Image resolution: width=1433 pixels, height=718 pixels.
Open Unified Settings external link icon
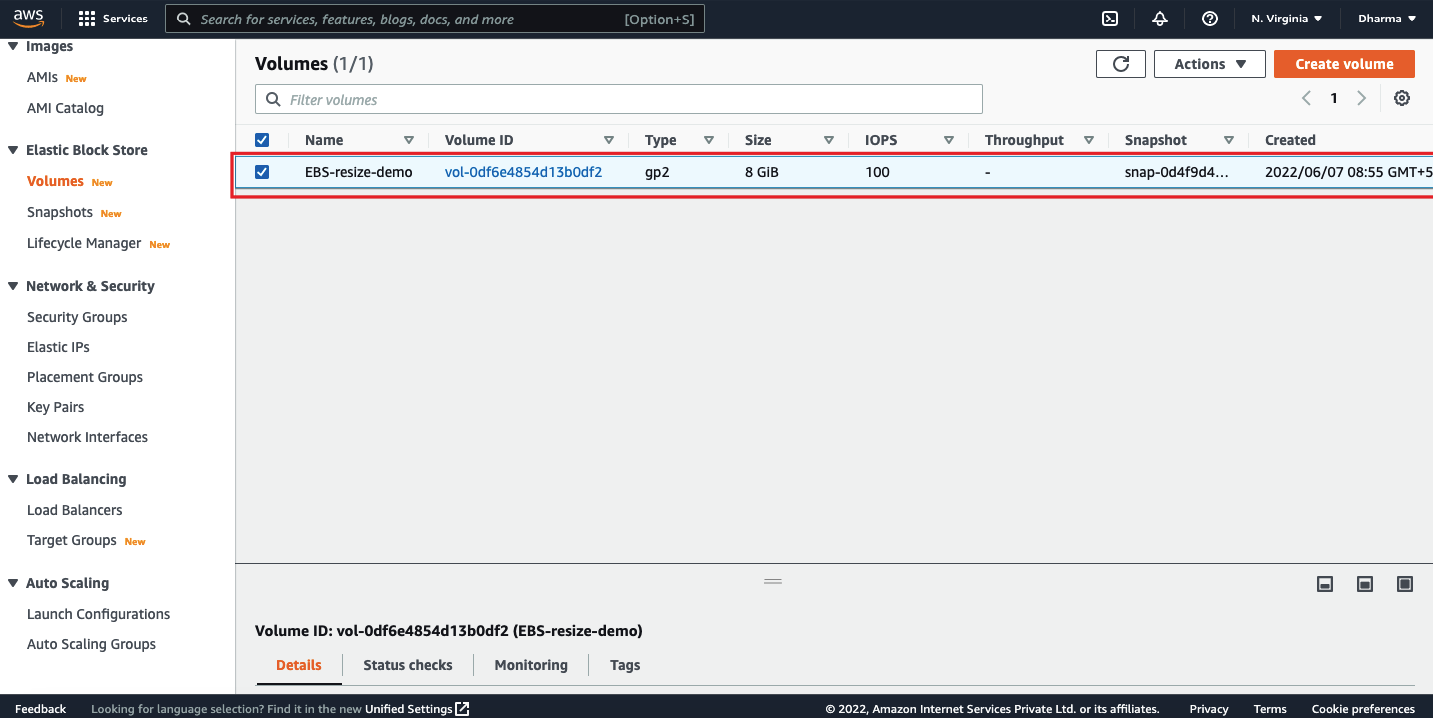462,709
